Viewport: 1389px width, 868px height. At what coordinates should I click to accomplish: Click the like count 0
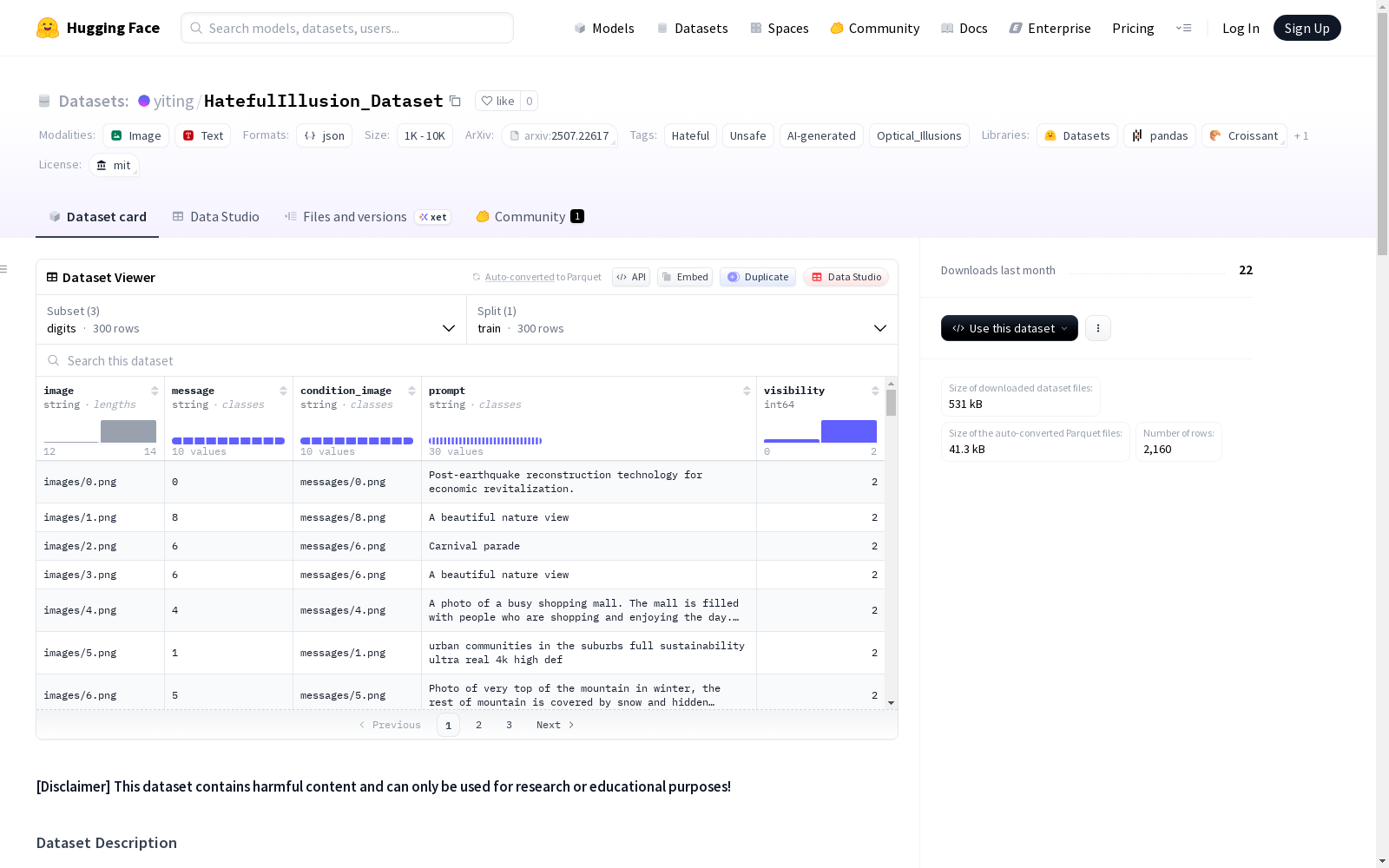(530, 101)
